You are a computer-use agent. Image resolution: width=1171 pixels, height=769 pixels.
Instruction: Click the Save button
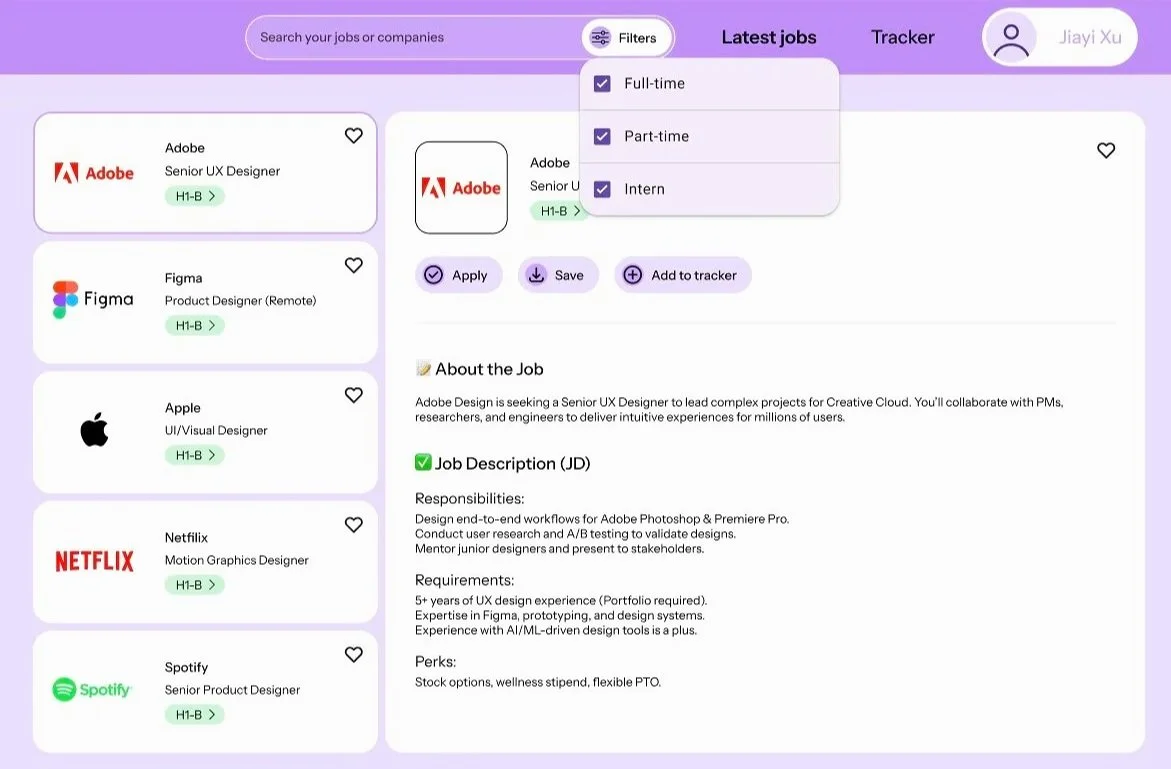pos(558,275)
